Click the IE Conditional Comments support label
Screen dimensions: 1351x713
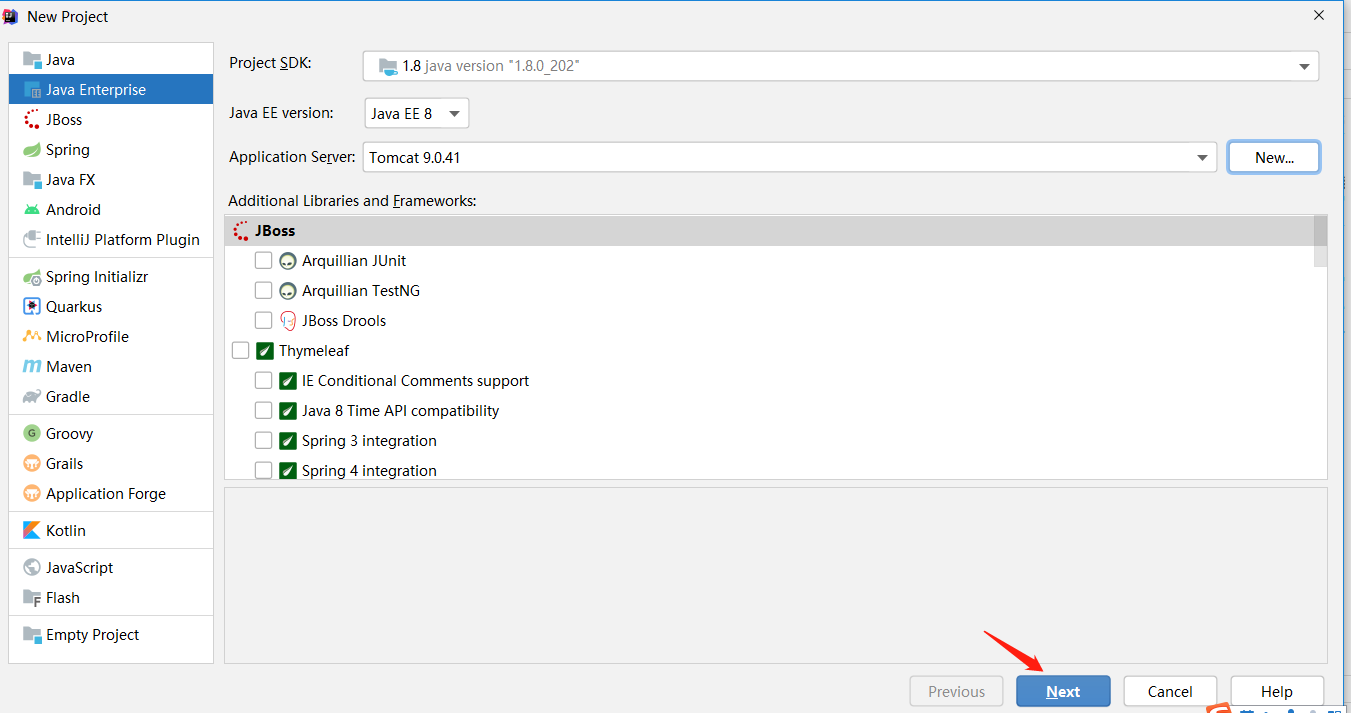[415, 381]
